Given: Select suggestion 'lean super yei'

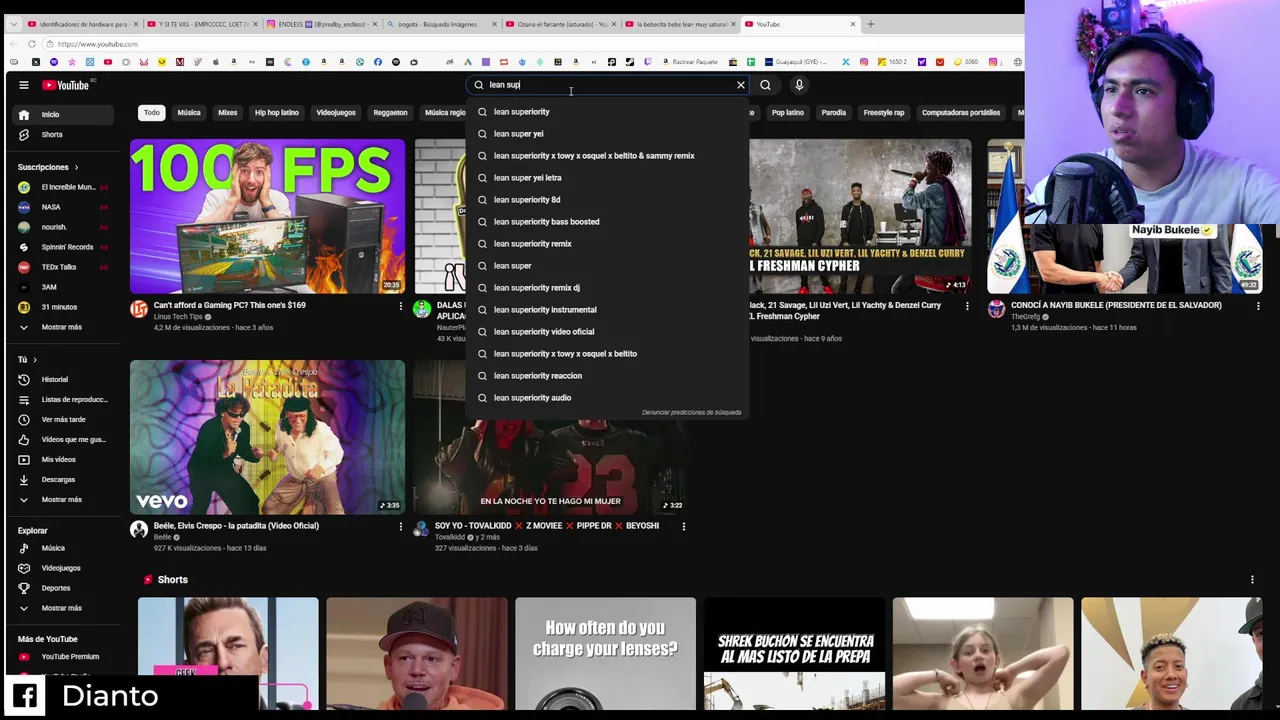Looking at the screenshot, I should [x=607, y=134].
